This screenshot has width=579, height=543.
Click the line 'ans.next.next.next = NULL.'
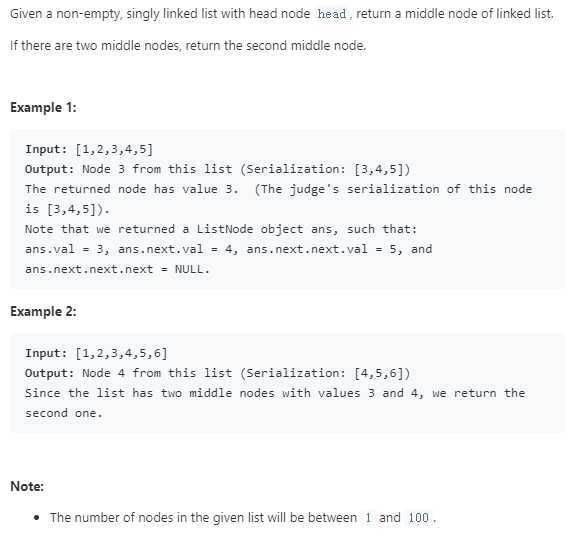pyautogui.click(x=117, y=269)
